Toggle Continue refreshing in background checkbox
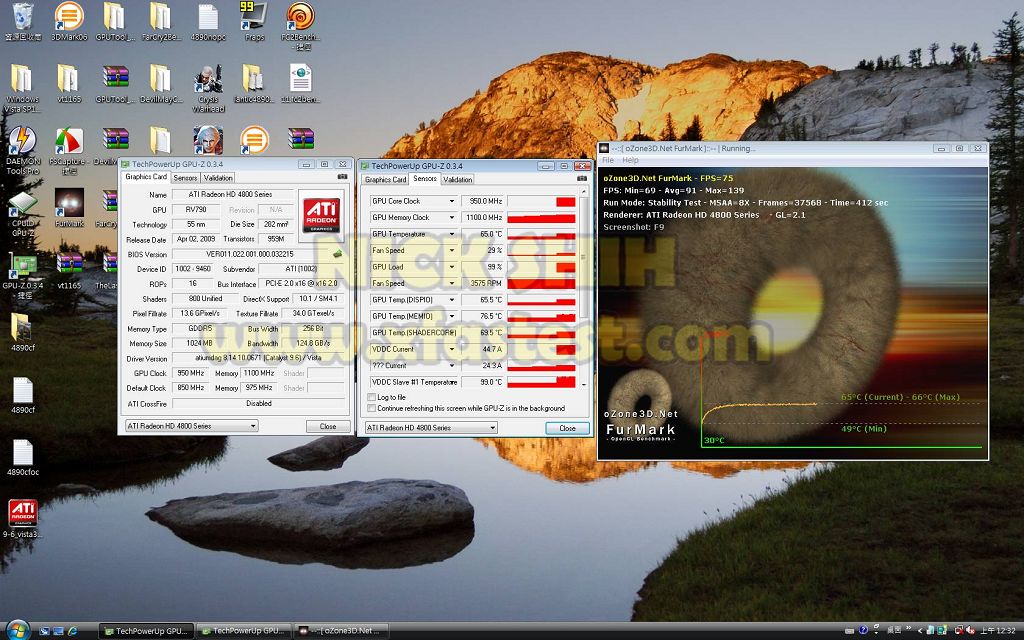This screenshot has width=1024, height=640. [x=373, y=408]
